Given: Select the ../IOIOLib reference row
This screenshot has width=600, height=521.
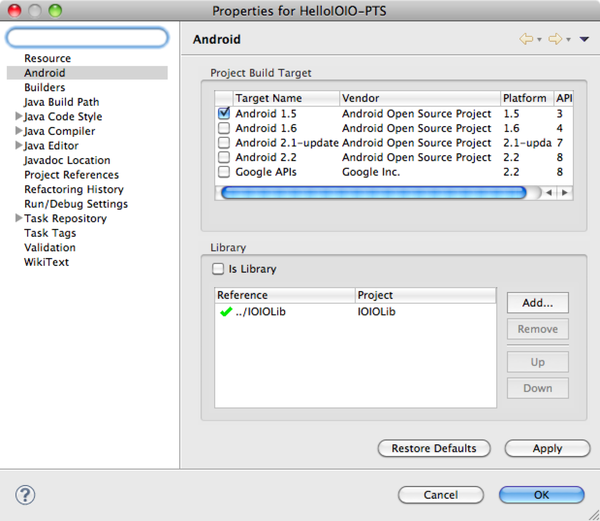Looking at the screenshot, I should (x=355, y=312).
